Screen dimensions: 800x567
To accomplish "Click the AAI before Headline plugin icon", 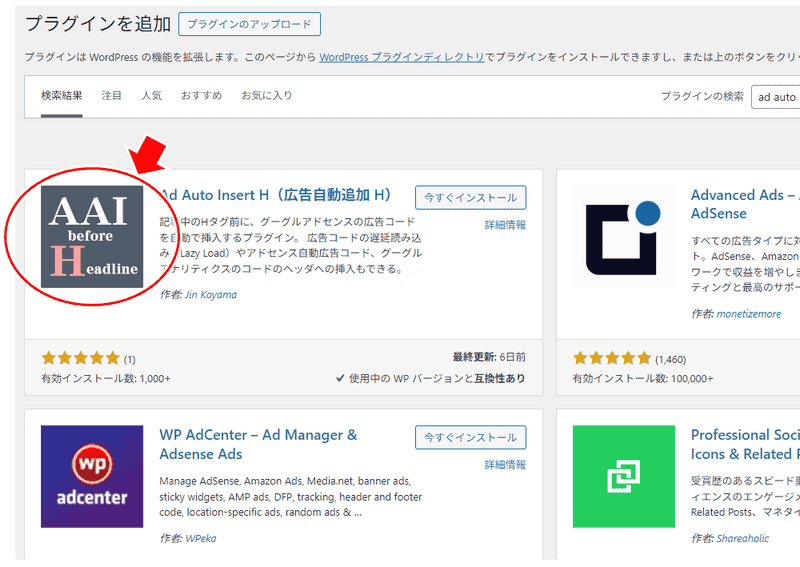I will [92, 236].
